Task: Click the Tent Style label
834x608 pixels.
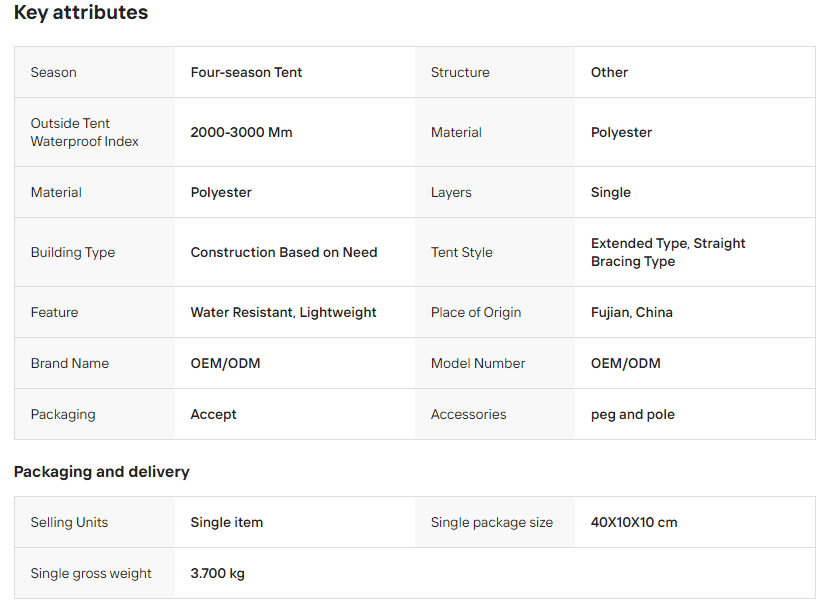Action: (461, 252)
